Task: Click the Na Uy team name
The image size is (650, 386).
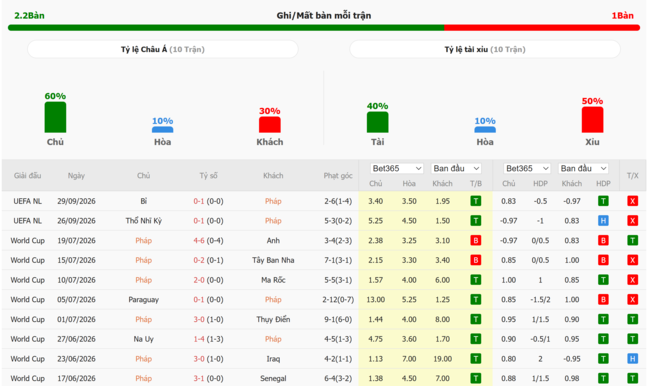Action: click(x=143, y=339)
